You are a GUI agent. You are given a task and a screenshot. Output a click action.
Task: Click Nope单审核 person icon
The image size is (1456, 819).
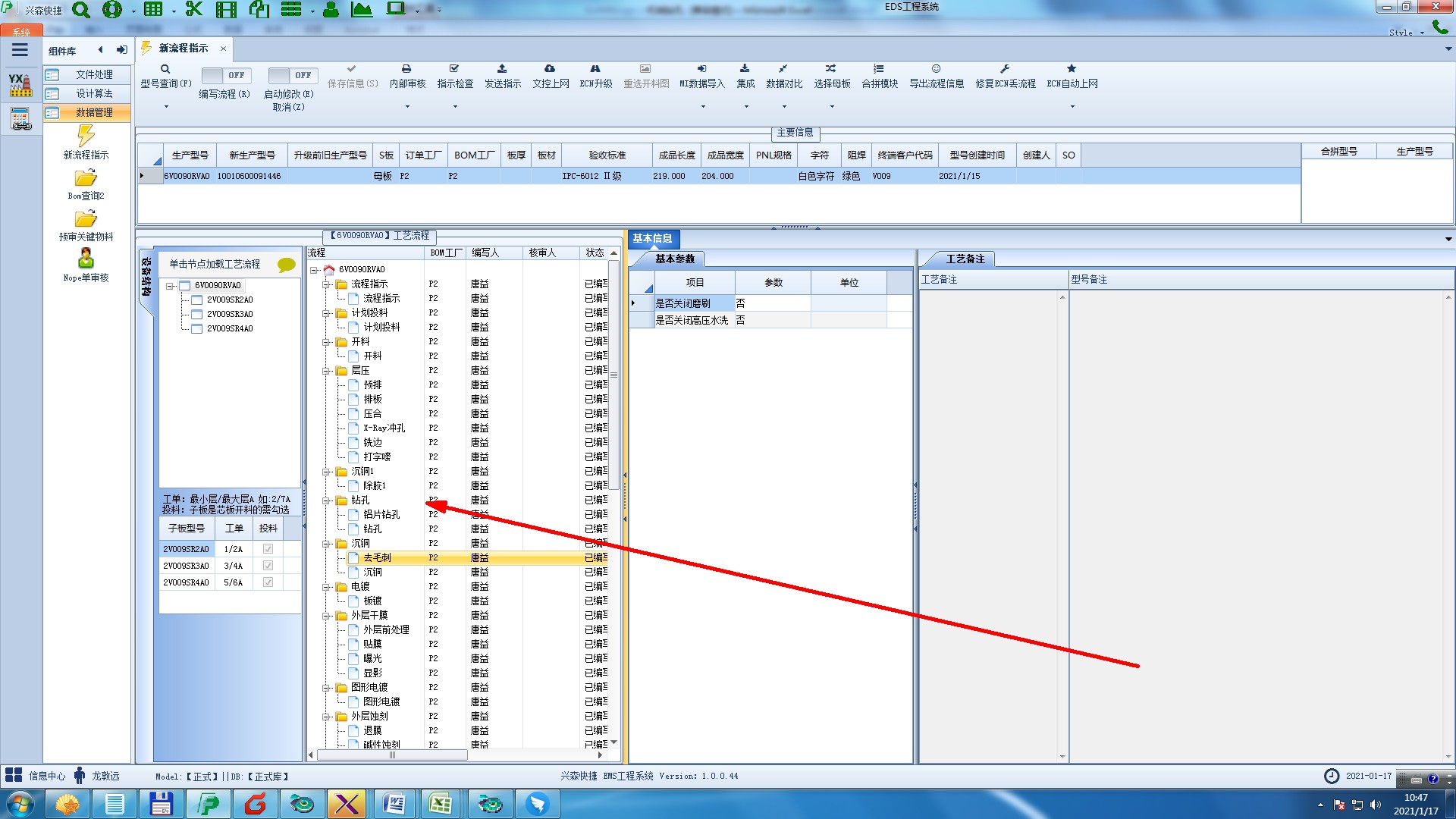pos(86,259)
